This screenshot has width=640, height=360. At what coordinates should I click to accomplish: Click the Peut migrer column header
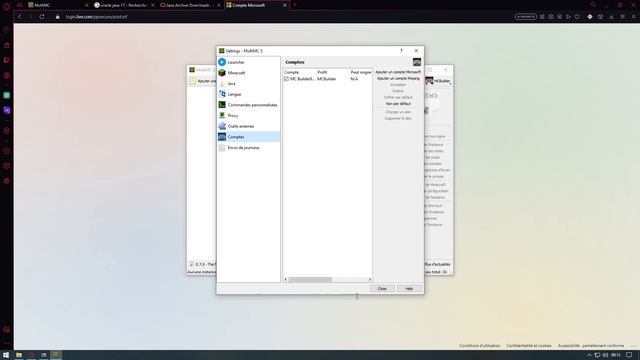pyautogui.click(x=361, y=72)
